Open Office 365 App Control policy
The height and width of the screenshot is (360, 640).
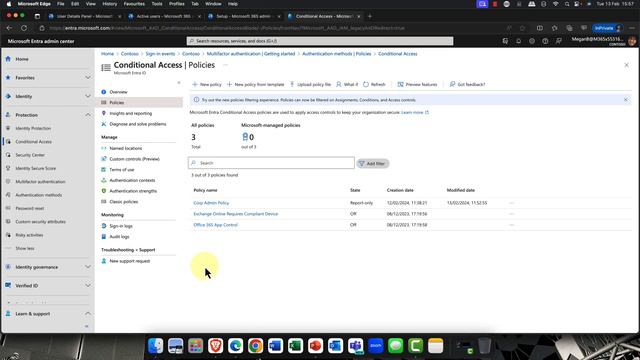[x=216, y=225]
